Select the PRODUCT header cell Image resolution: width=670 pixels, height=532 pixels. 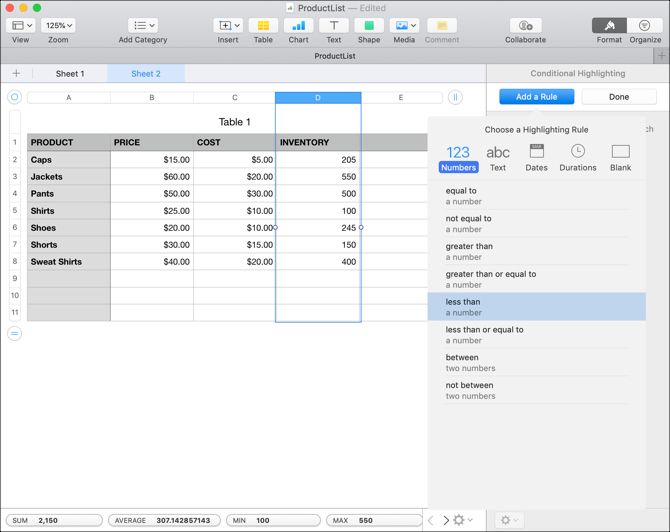(68, 142)
